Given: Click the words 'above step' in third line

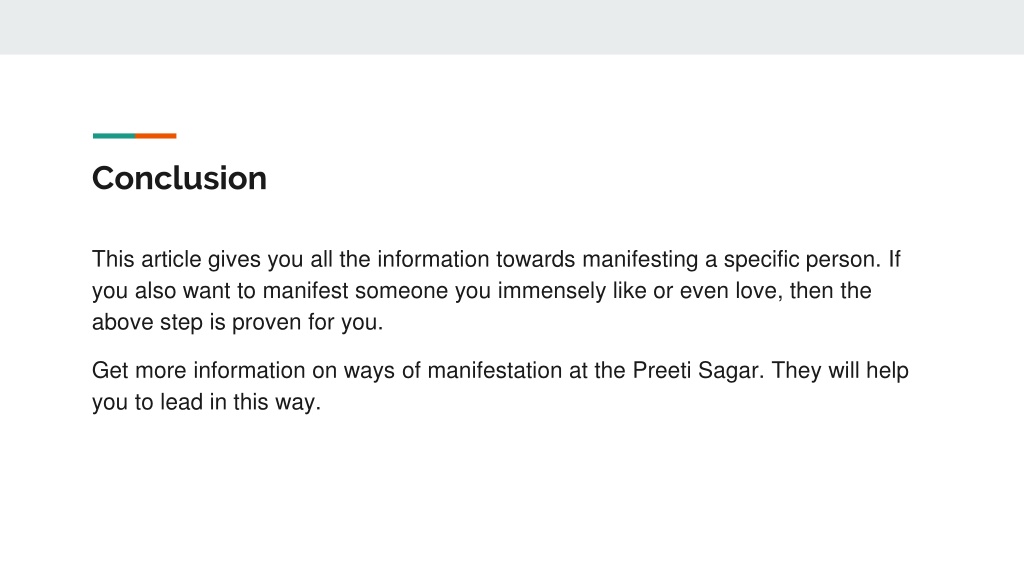Looking at the screenshot, I should [147, 322].
